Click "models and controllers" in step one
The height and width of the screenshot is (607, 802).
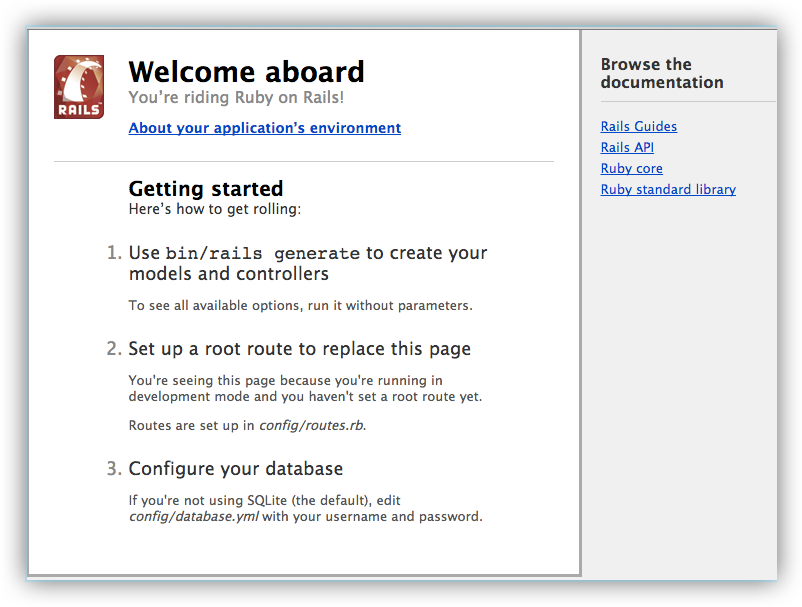pyautogui.click(x=228, y=274)
